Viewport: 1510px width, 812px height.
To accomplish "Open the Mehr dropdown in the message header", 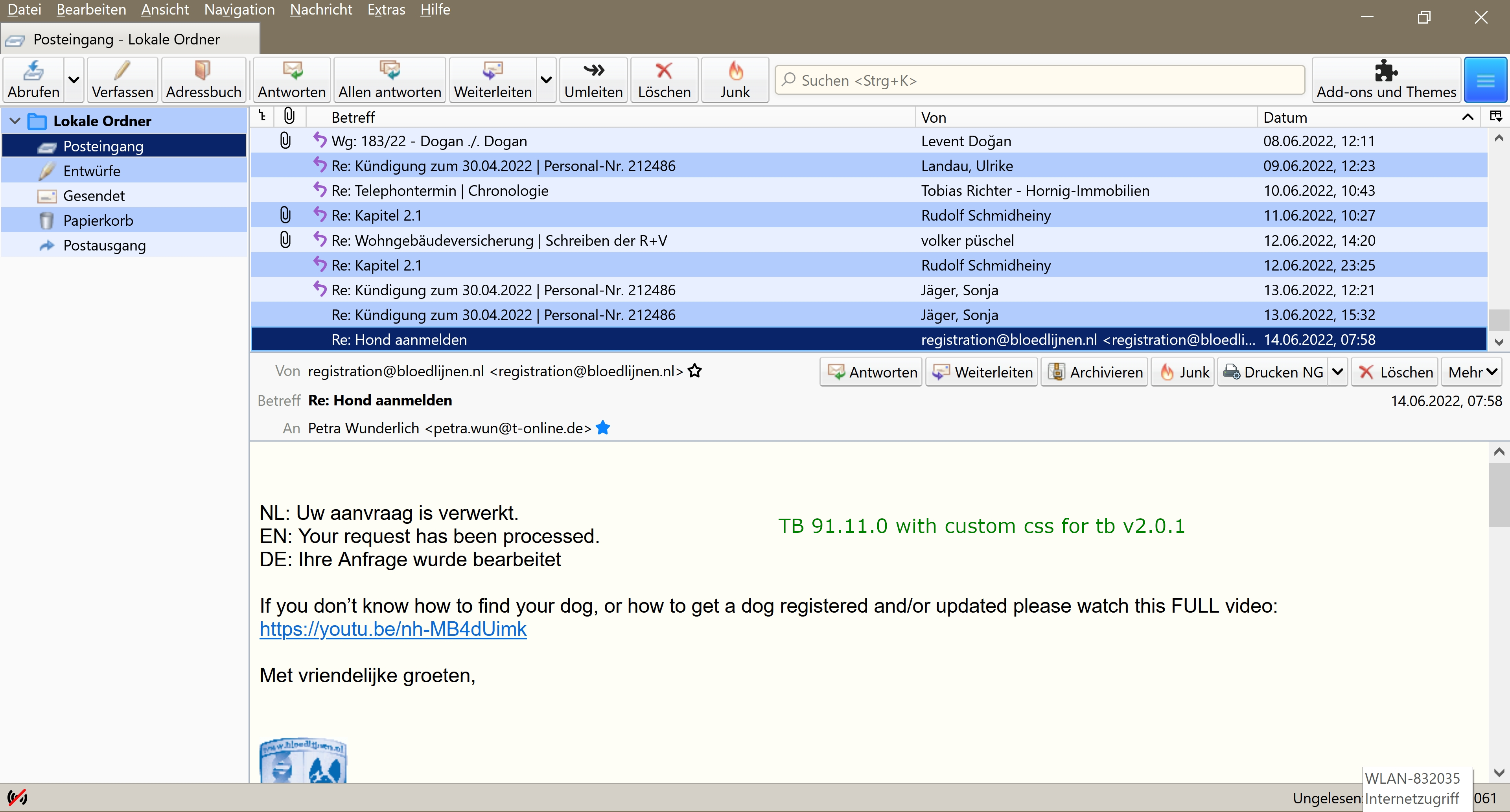I will (x=1472, y=372).
